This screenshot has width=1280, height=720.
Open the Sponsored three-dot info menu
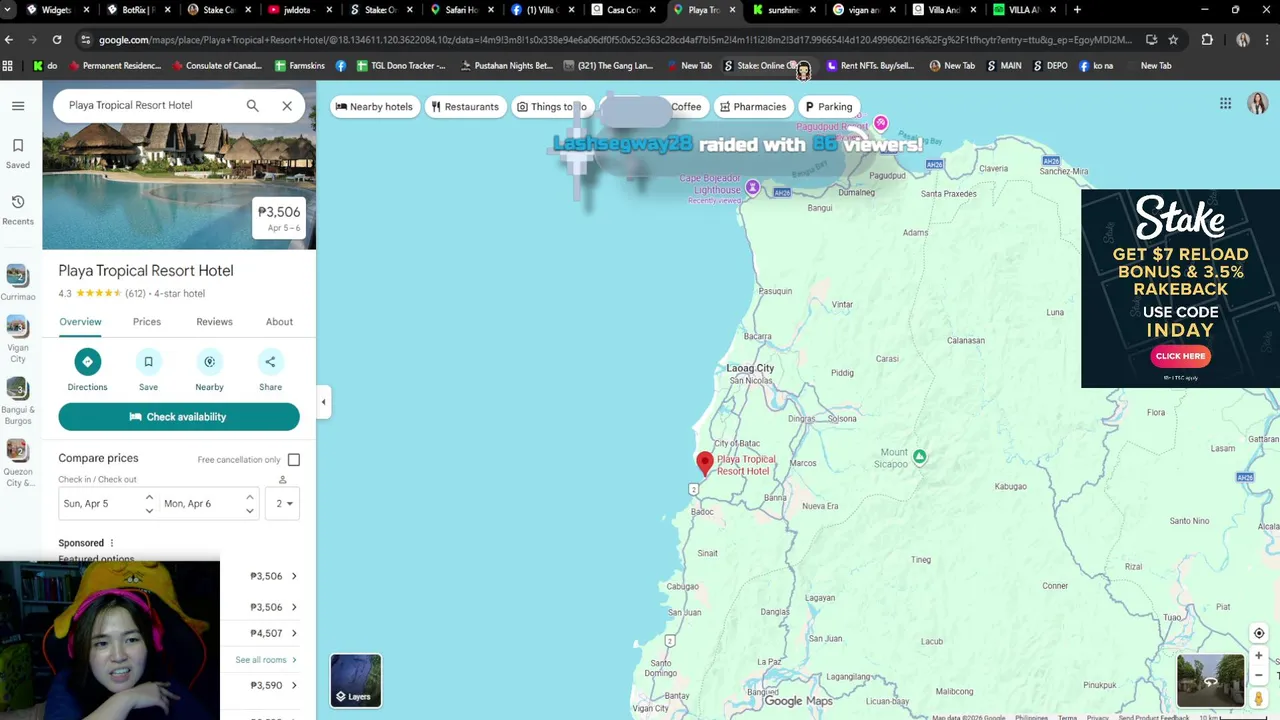click(x=112, y=543)
